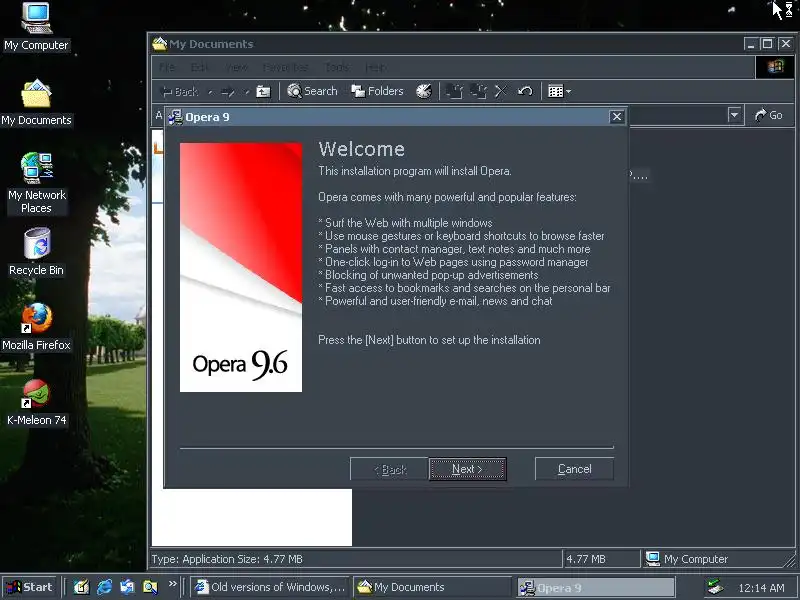The height and width of the screenshot is (600, 800).
Task: Click Next in the Opera installer
Action: (x=467, y=469)
